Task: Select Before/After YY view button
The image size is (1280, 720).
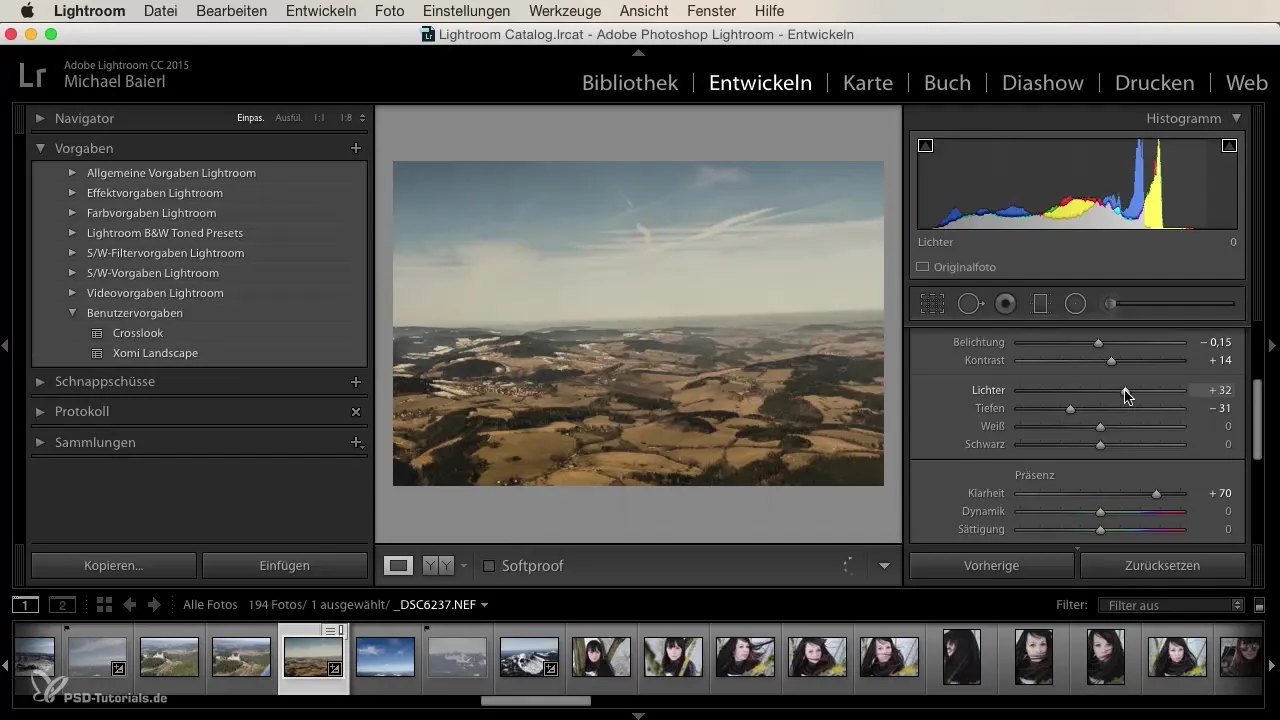Action: [437, 566]
